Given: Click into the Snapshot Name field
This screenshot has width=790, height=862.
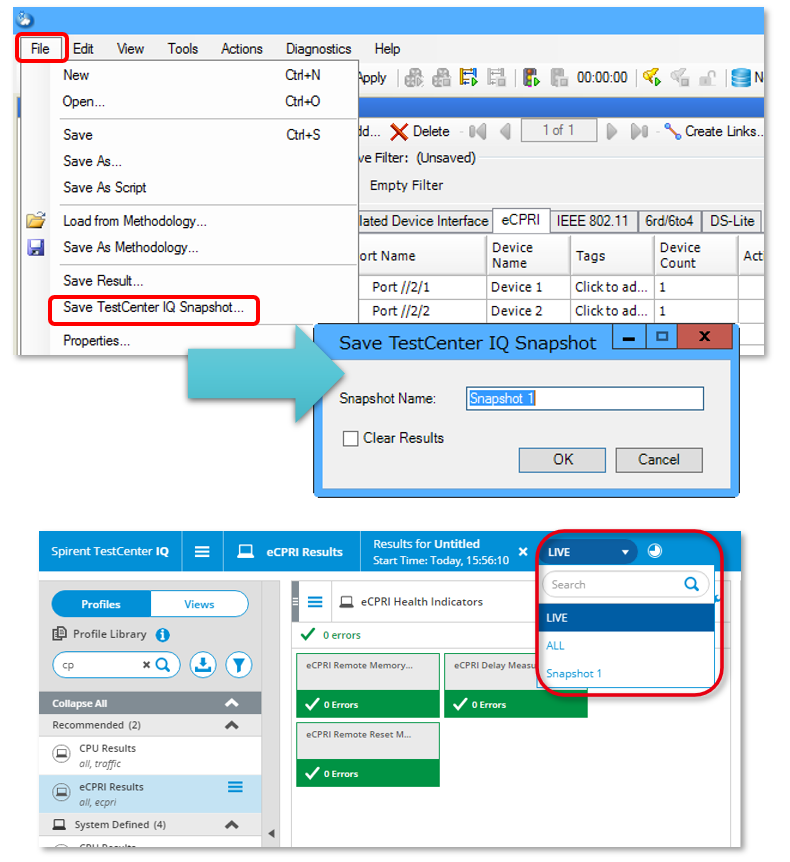Looking at the screenshot, I should (584, 399).
